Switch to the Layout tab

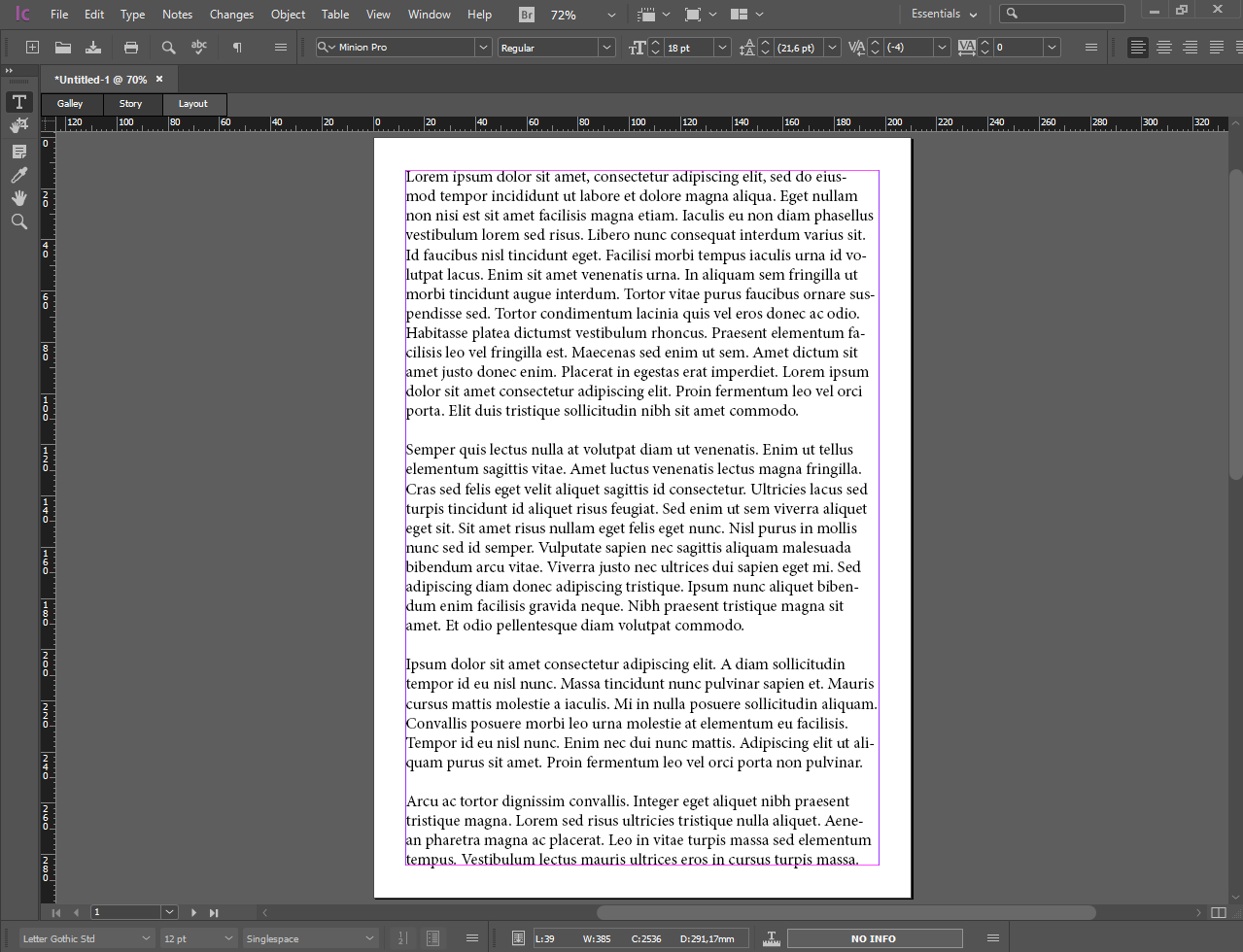coord(193,104)
